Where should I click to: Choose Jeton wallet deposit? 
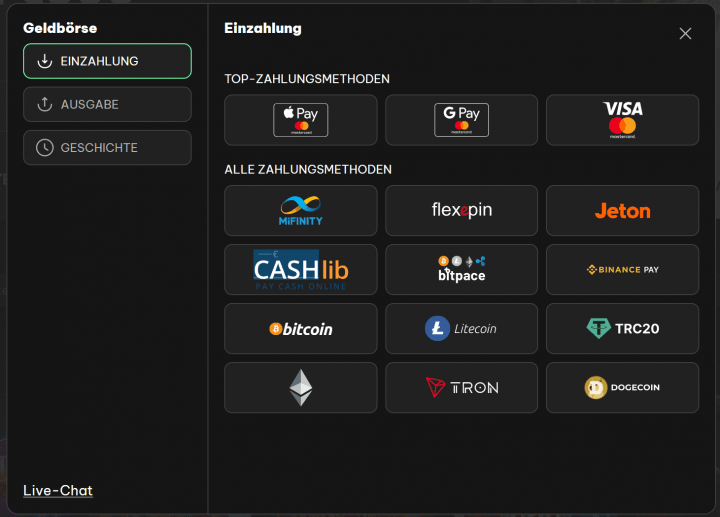click(x=623, y=210)
